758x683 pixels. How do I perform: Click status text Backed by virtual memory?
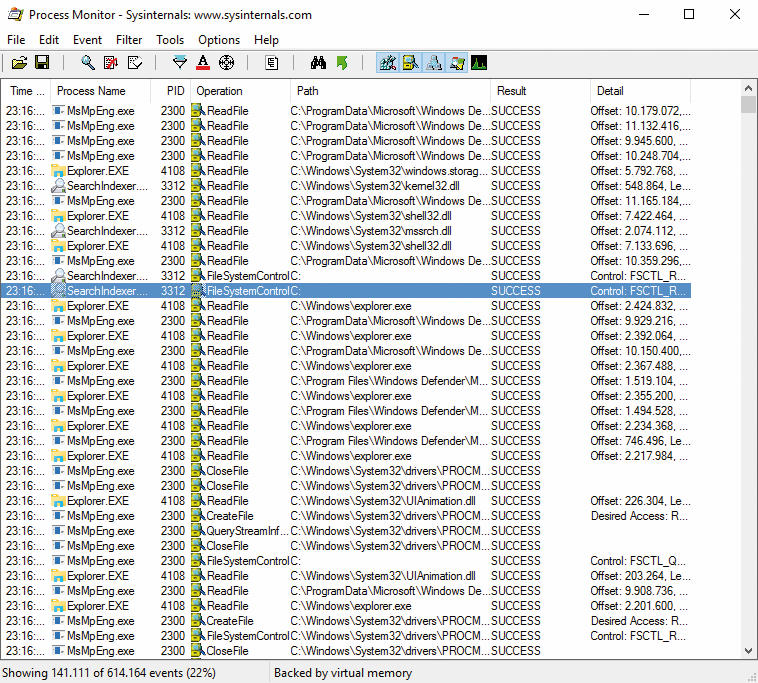pos(343,673)
